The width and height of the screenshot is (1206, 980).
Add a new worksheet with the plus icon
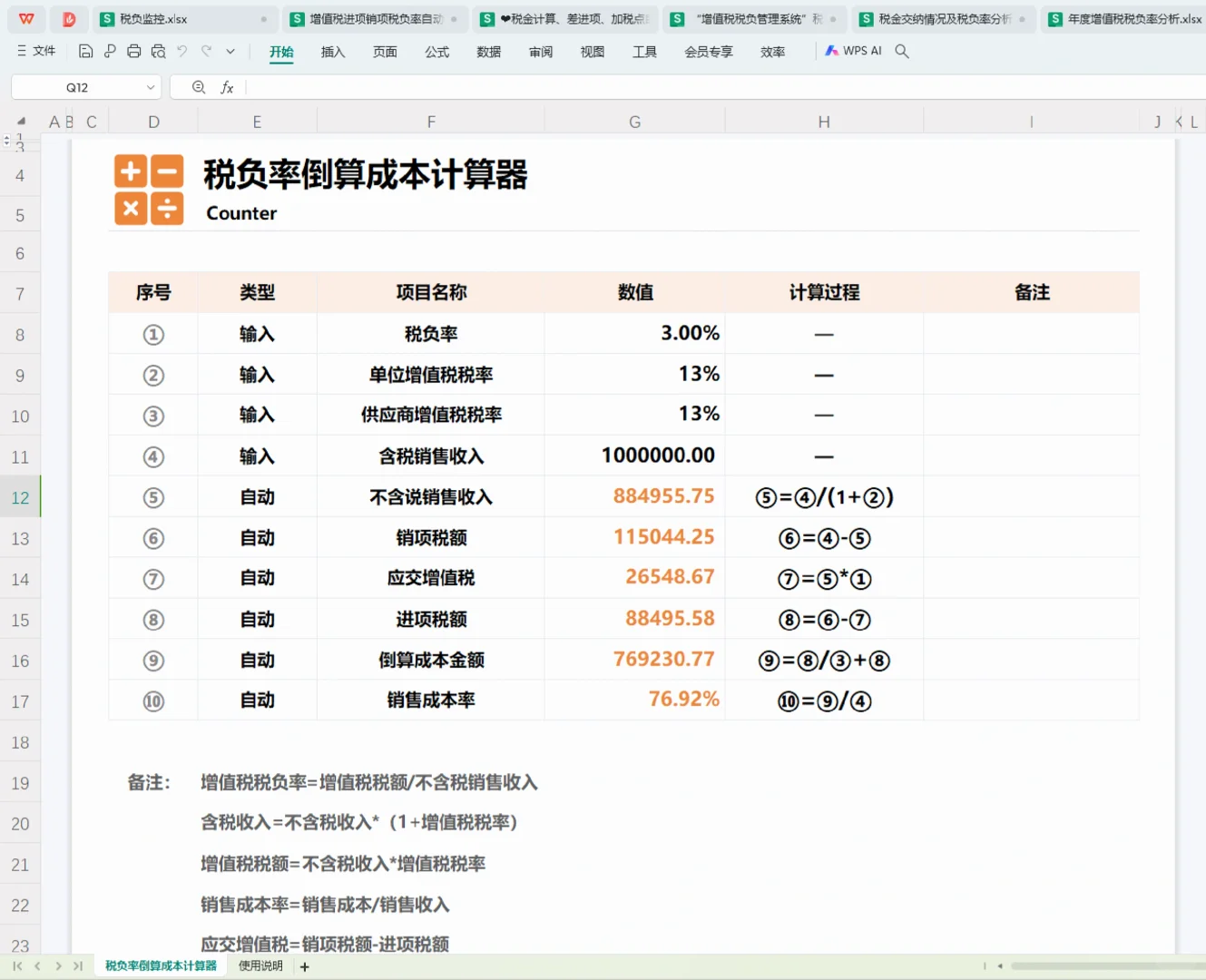305,965
